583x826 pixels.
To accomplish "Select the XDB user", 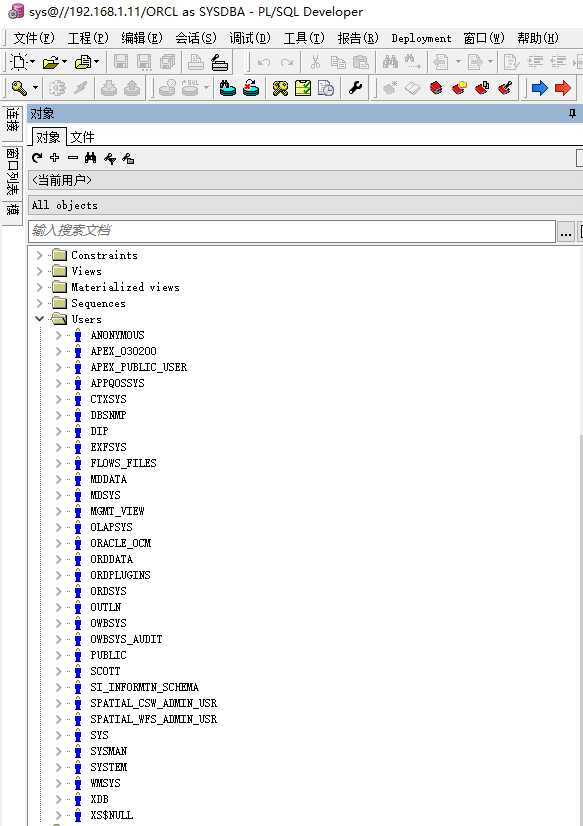I will (x=99, y=799).
